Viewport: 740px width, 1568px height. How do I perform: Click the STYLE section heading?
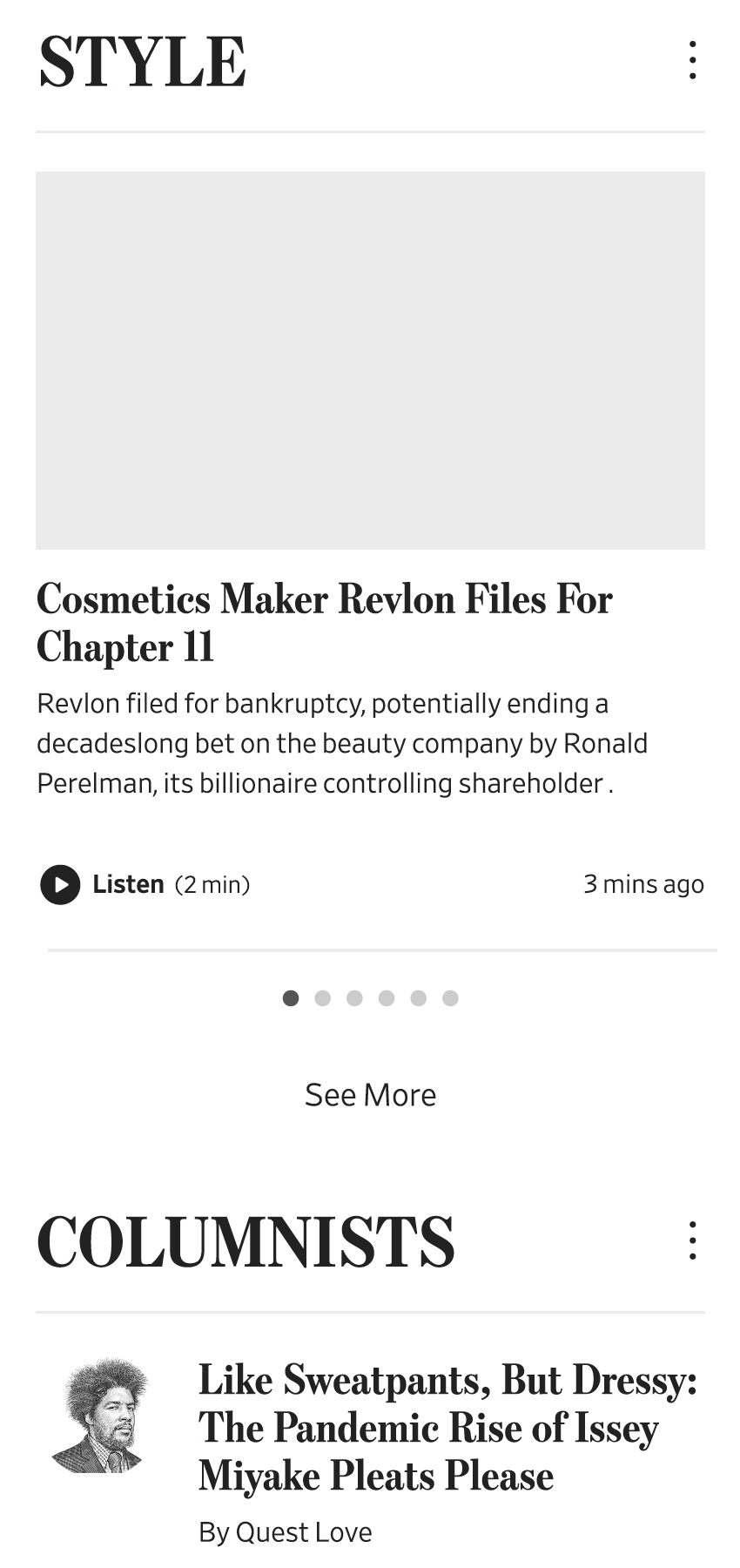[142, 62]
